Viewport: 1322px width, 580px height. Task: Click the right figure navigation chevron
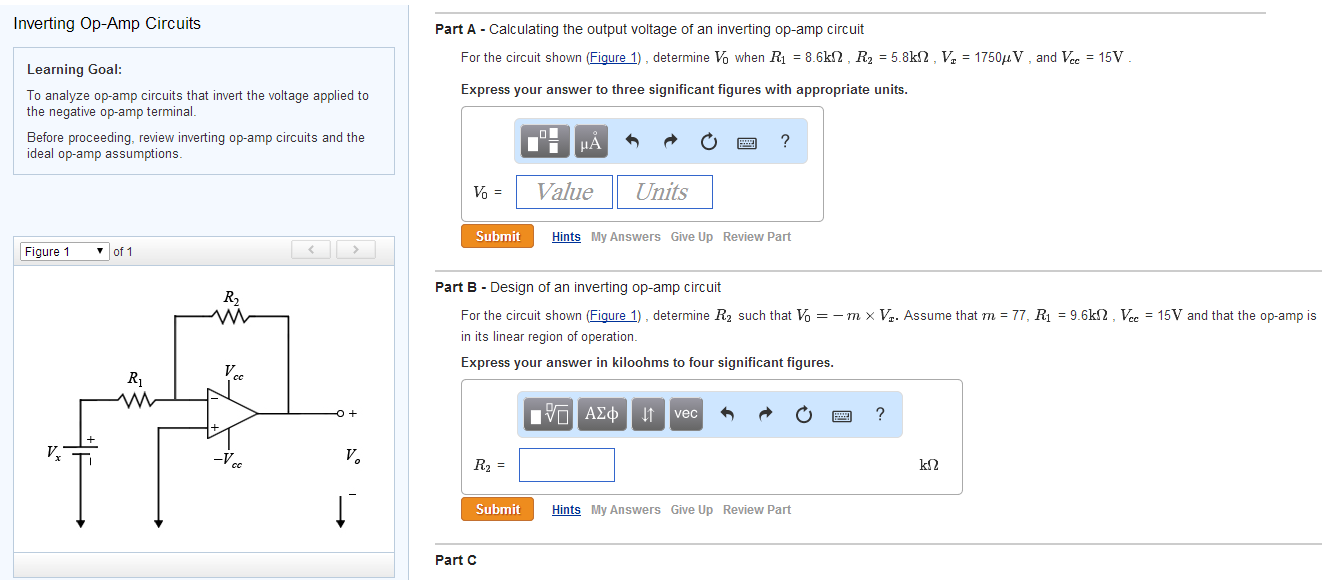tap(355, 248)
